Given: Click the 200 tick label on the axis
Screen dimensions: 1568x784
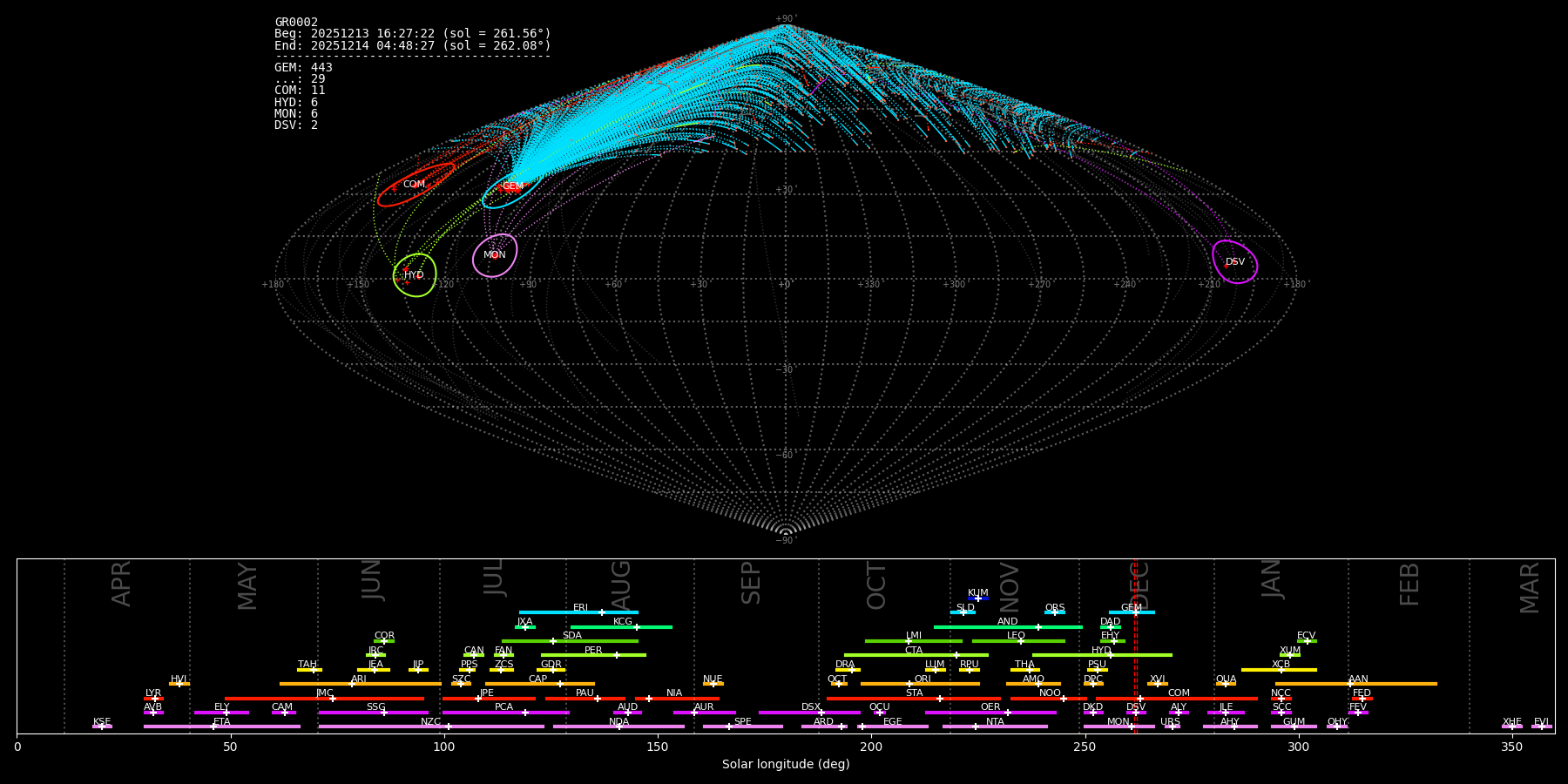Looking at the screenshot, I should tap(871, 747).
